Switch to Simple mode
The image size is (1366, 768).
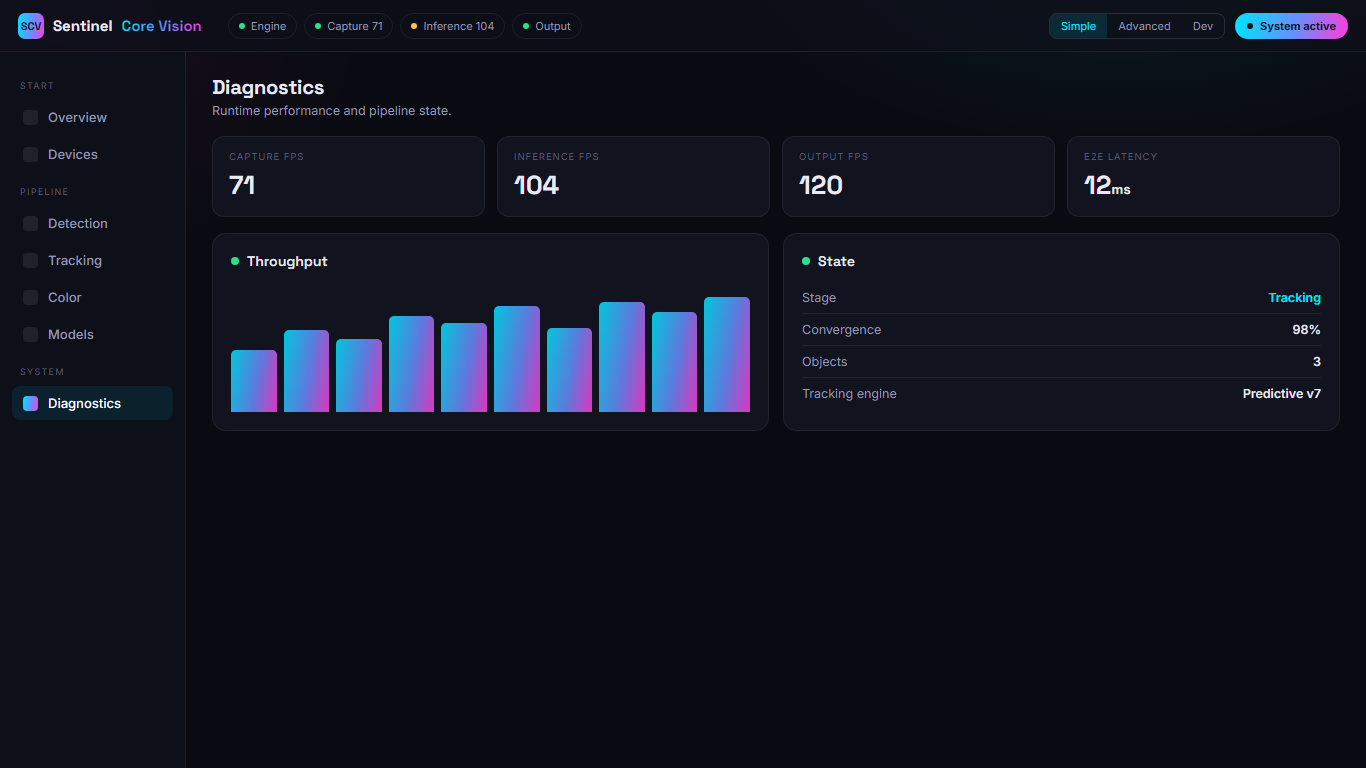coord(1078,26)
